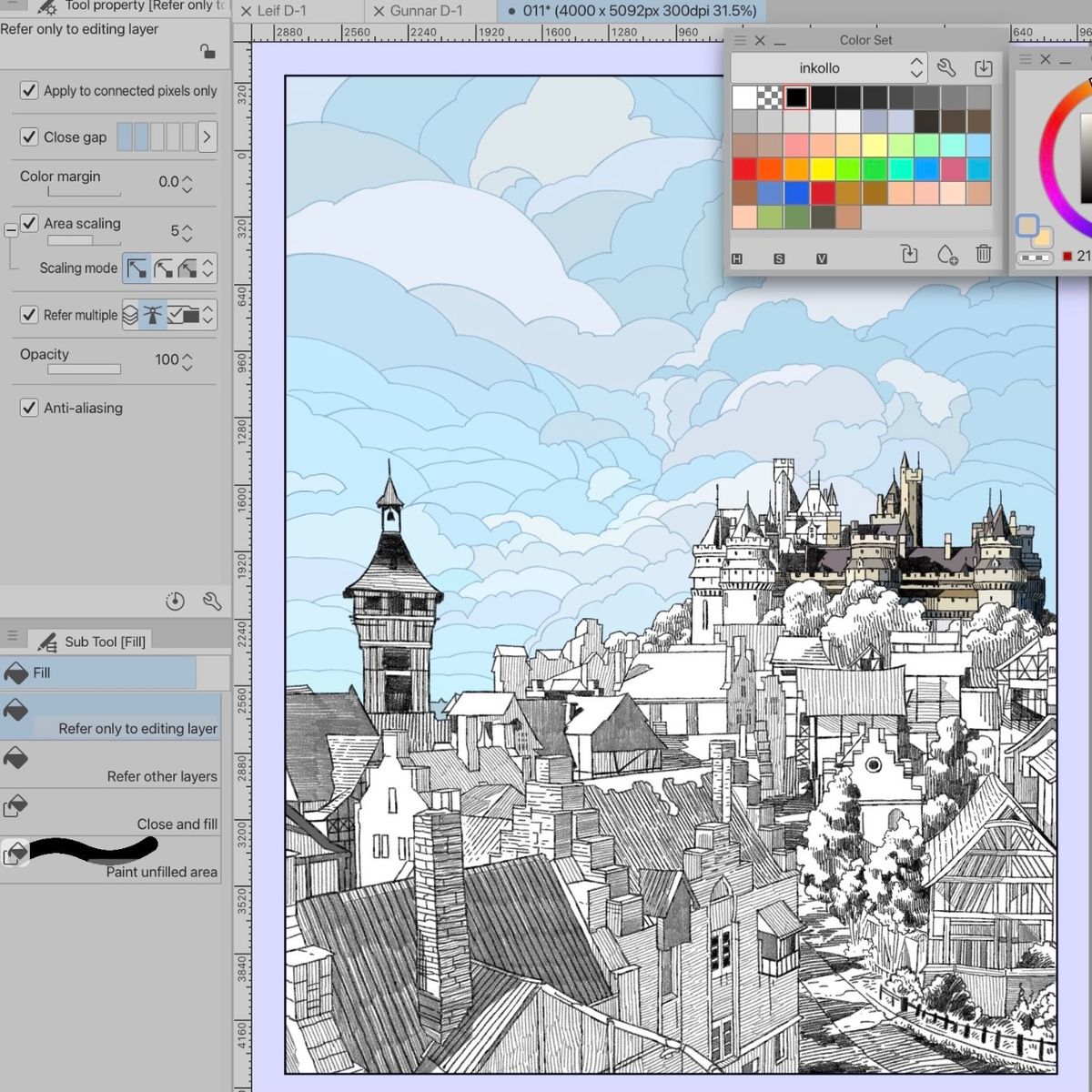The height and width of the screenshot is (1092, 1092).
Task: Open Color Set panel hamburger menu
Action: coord(740,40)
